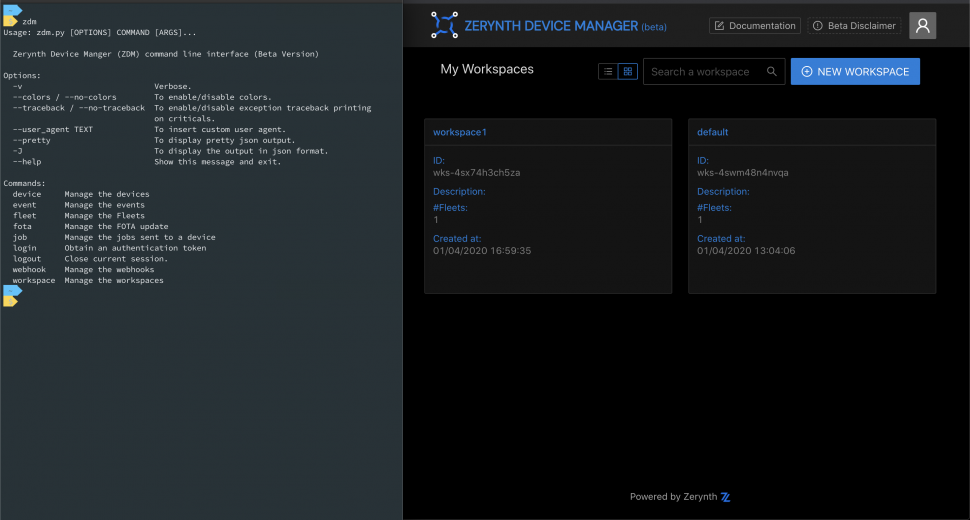This screenshot has width=970, height=520.
Task: Open the user profile avatar icon
Action: point(922,25)
